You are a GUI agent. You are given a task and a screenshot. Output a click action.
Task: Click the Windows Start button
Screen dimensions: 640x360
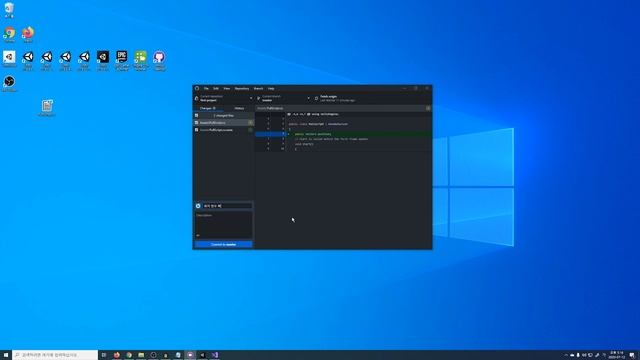[6, 355]
